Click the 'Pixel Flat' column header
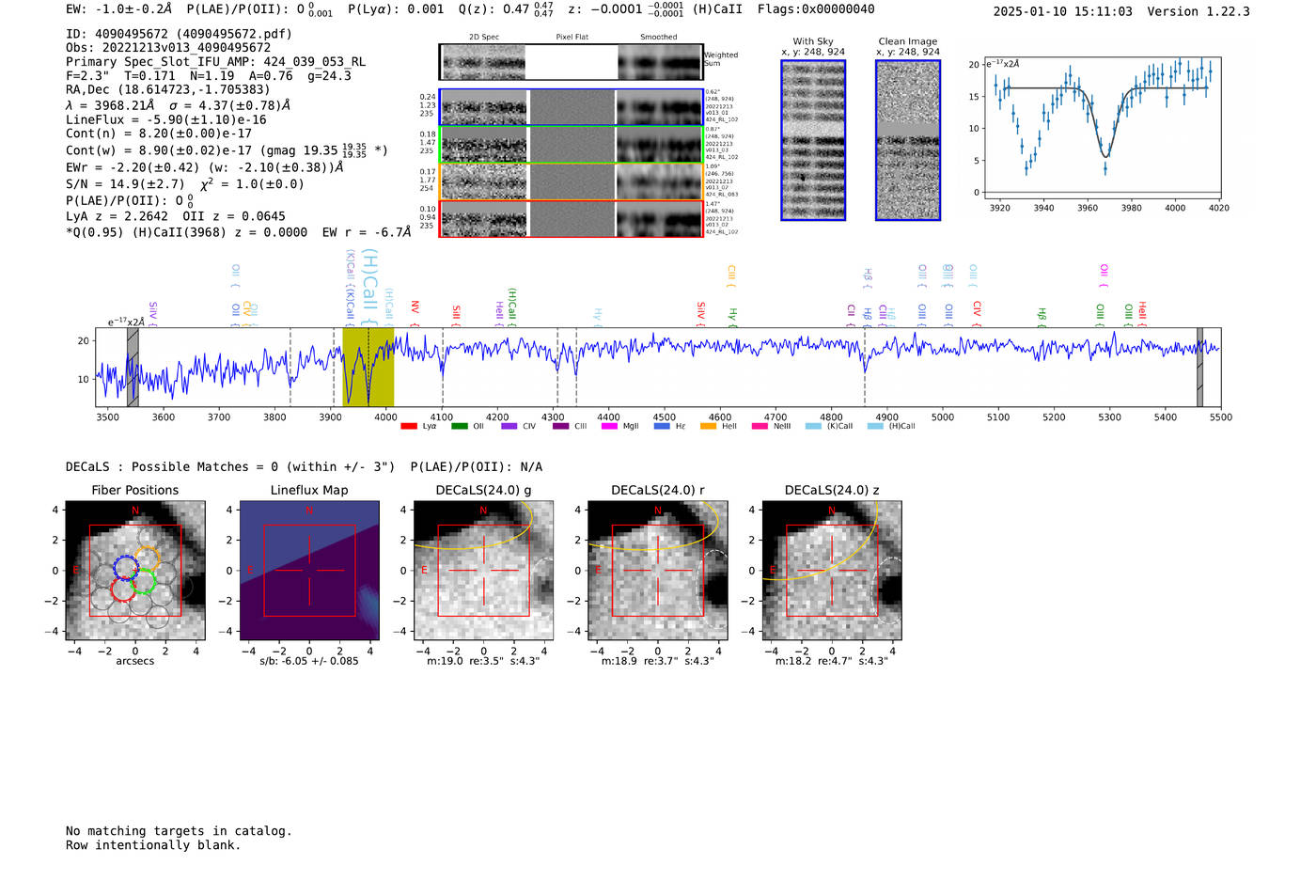 [x=572, y=38]
